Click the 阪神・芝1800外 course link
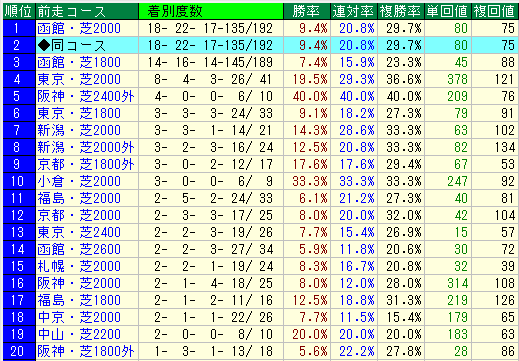This screenshot has height=361, width=519. pos(86,351)
